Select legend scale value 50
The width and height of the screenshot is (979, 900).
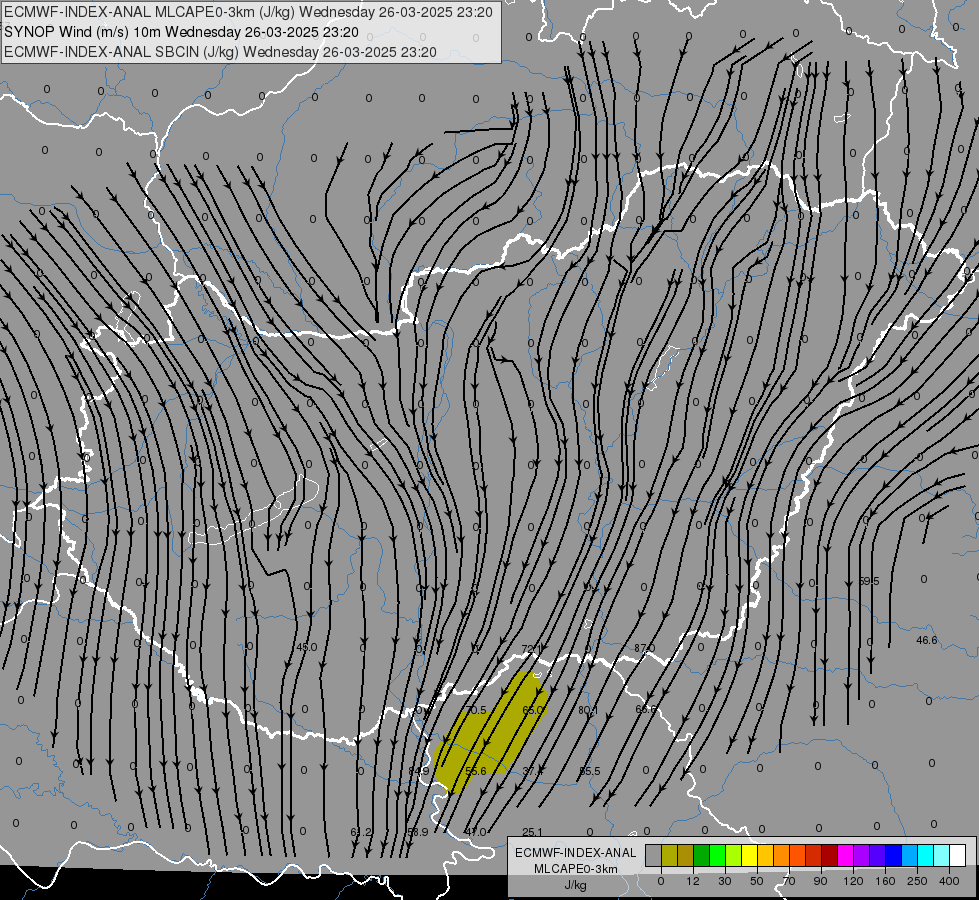(757, 881)
